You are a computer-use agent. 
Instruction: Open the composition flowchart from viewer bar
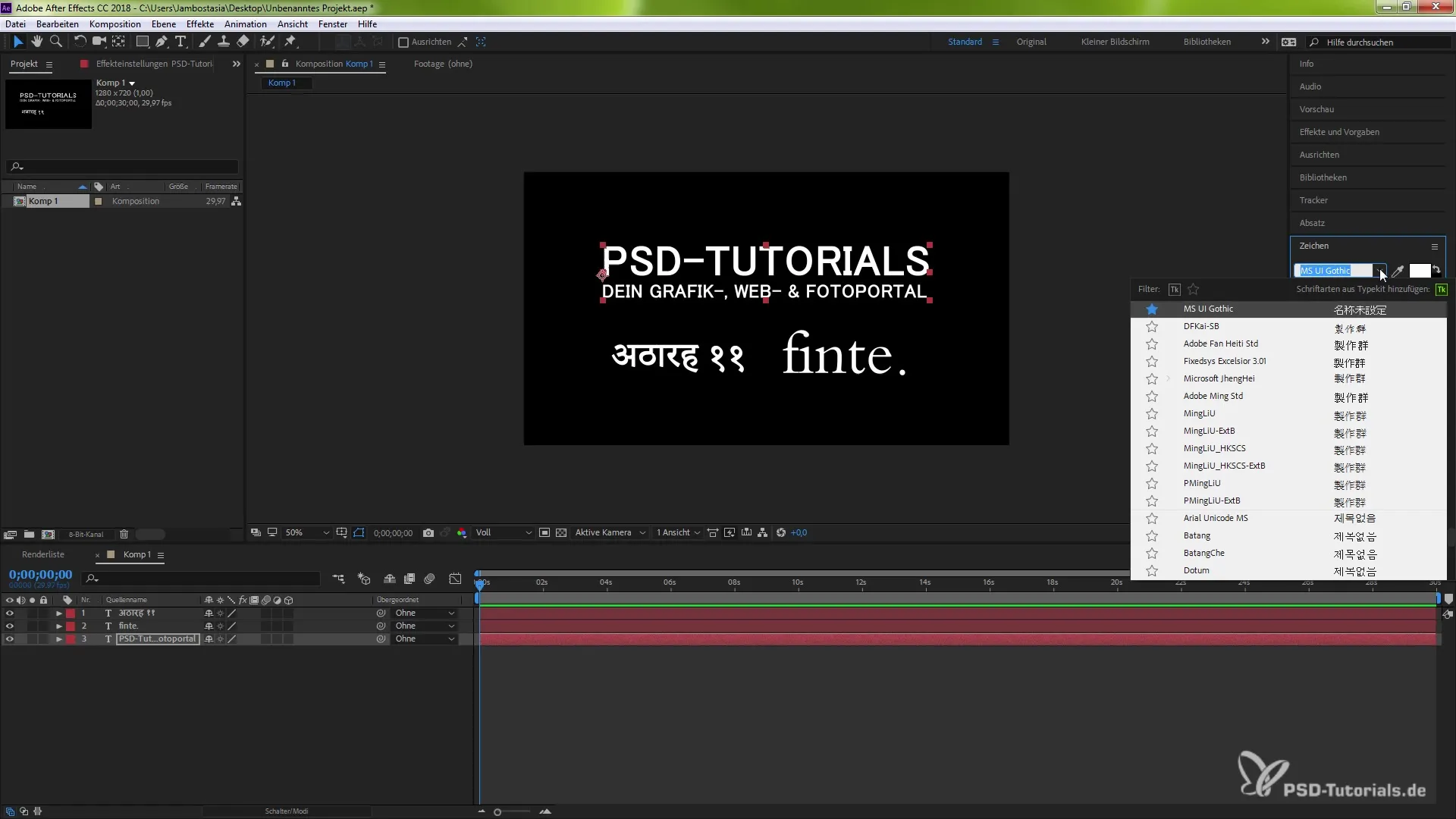pyautogui.click(x=763, y=533)
